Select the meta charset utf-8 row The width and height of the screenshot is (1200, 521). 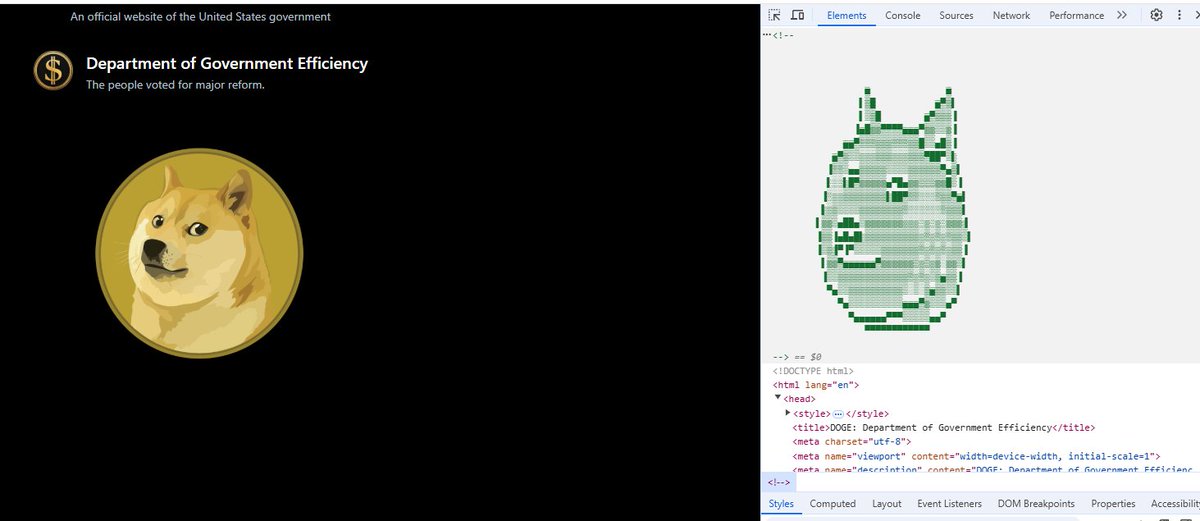851,441
